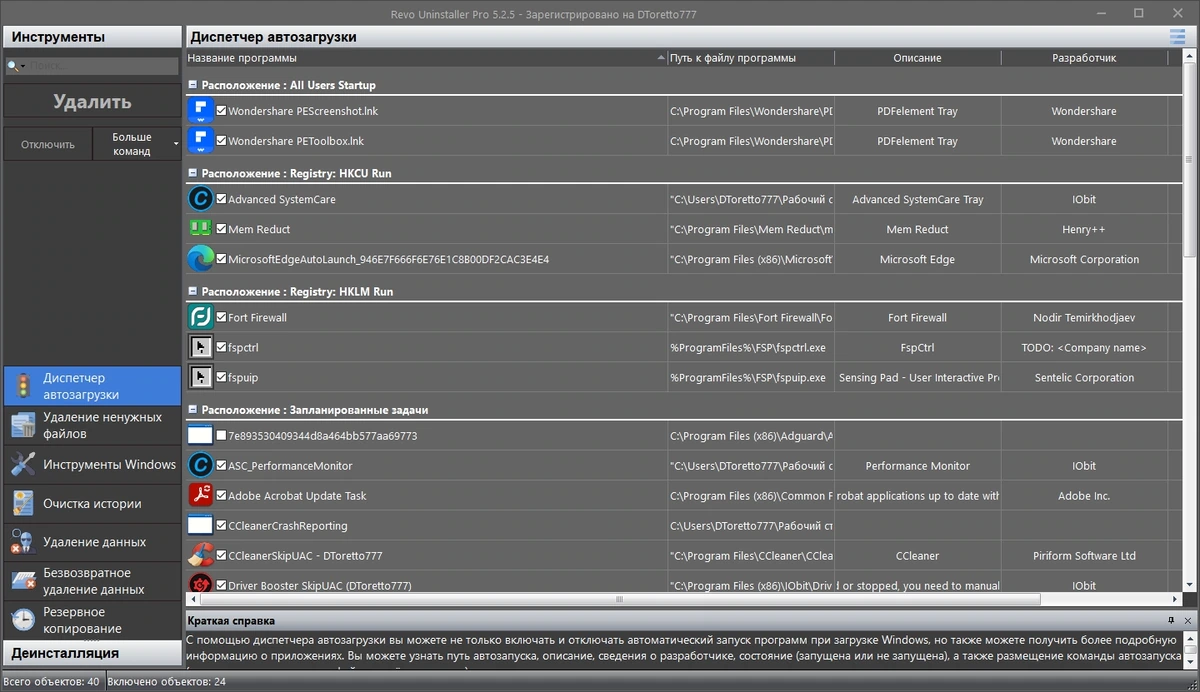This screenshot has width=1200, height=692.
Task: Click the MicrosoftEdgeAutoLaunch Edge icon
Action: (201, 259)
